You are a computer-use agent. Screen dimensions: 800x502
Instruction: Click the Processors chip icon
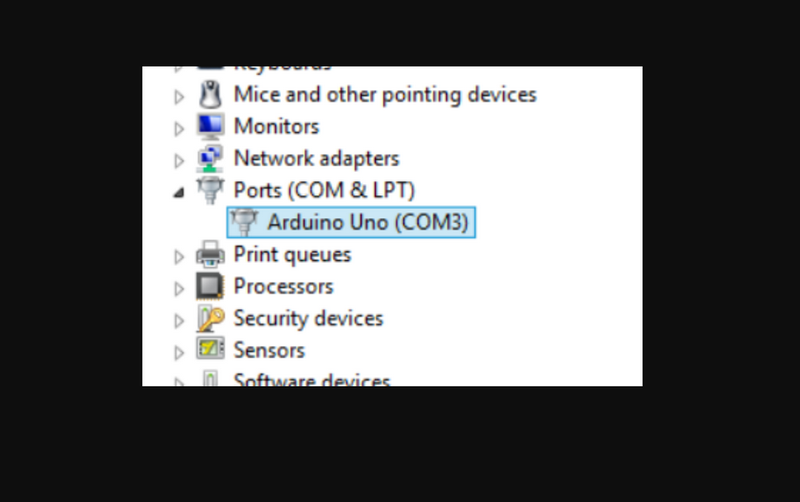click(x=210, y=287)
